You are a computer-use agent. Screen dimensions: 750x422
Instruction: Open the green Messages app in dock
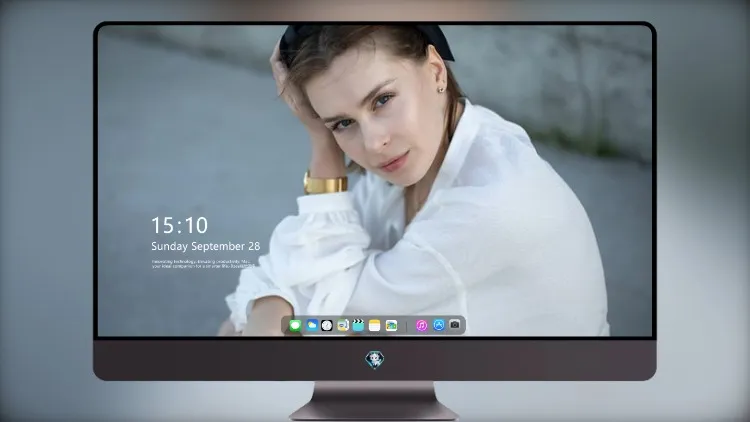[x=295, y=326]
